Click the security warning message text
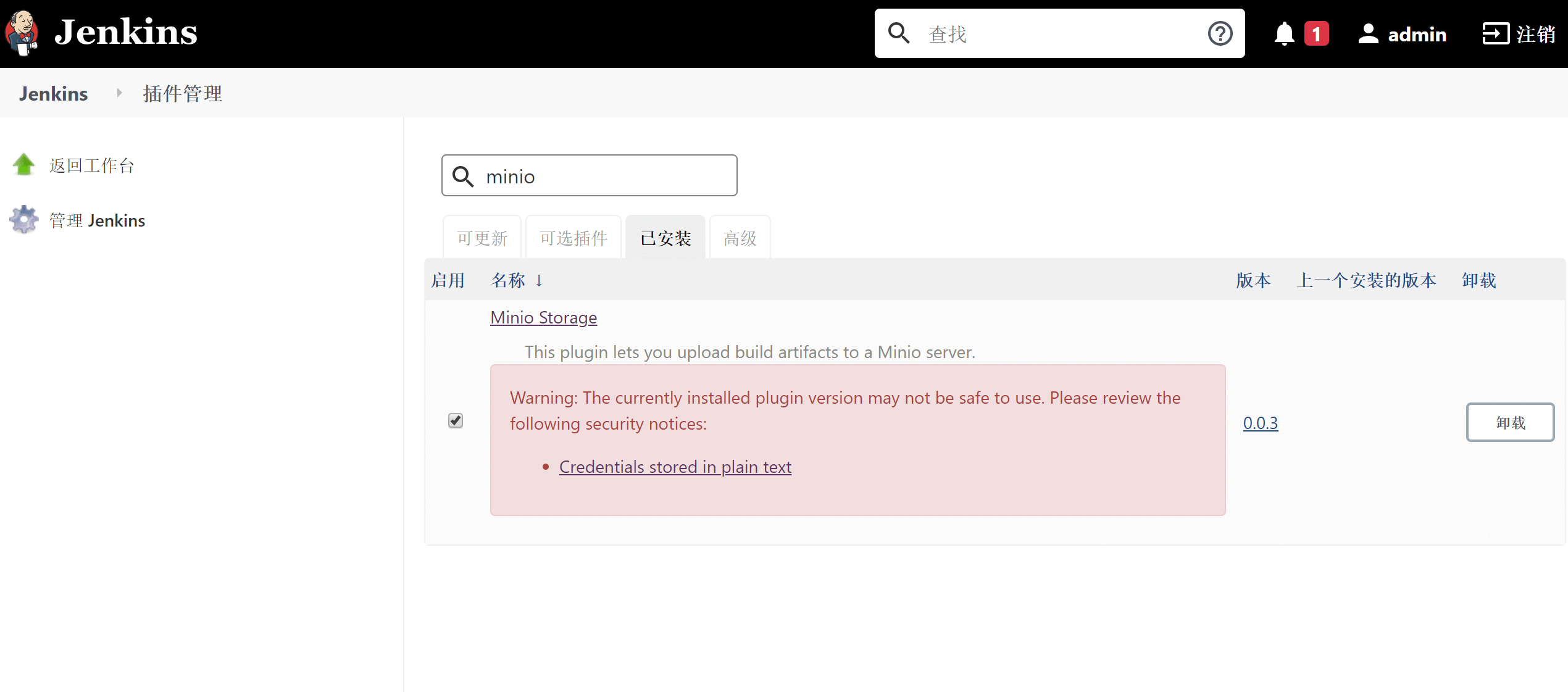The width and height of the screenshot is (1568, 692). click(x=845, y=411)
